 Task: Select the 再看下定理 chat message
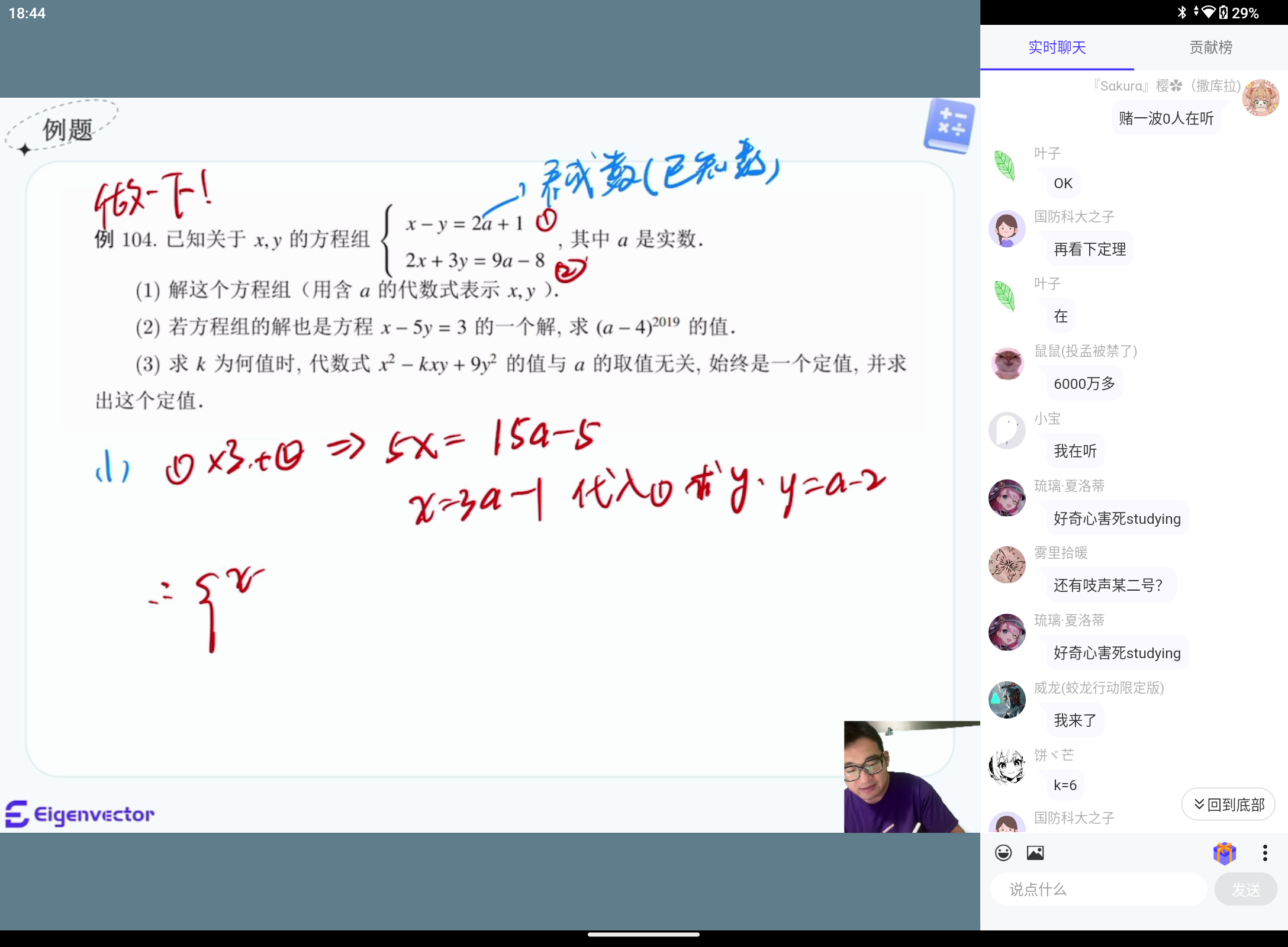tap(1090, 249)
